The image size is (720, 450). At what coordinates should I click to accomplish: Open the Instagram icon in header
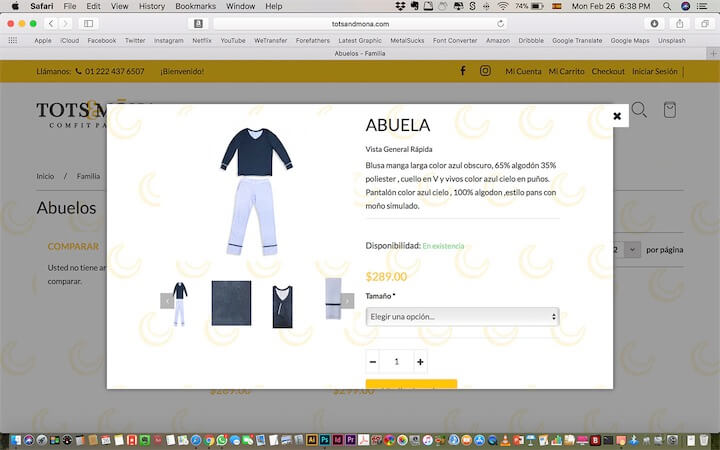[485, 71]
